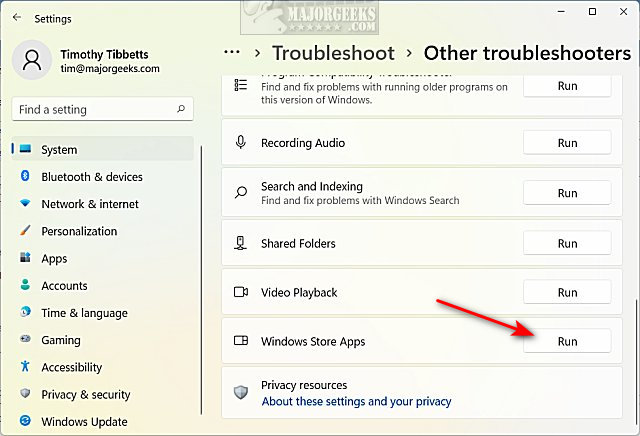Screen dimensions: 640x436
Task: Click the Shared Folders icon
Action: [x=241, y=243]
